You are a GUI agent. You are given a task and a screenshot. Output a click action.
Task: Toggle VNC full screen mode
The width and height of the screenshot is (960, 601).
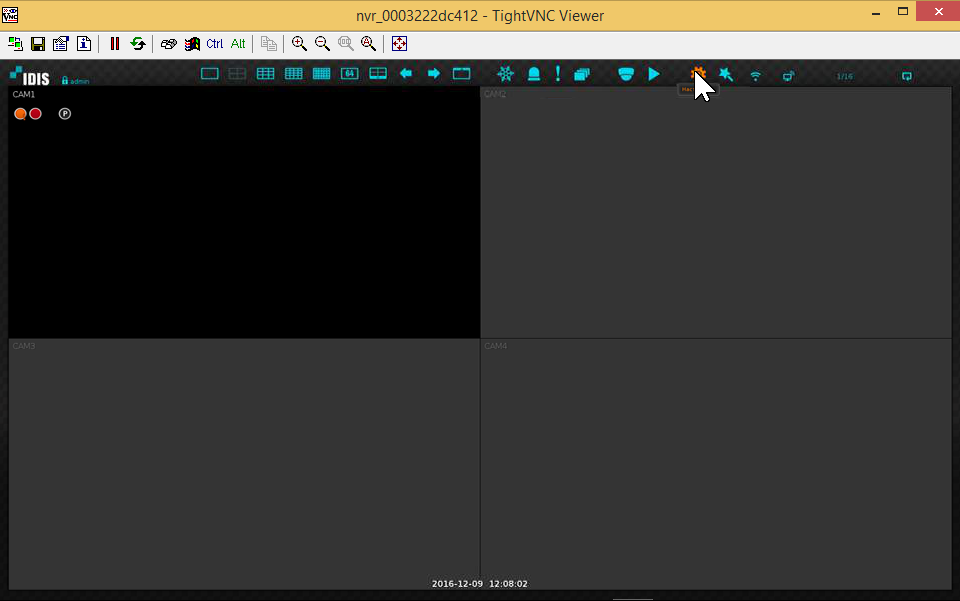tap(399, 43)
